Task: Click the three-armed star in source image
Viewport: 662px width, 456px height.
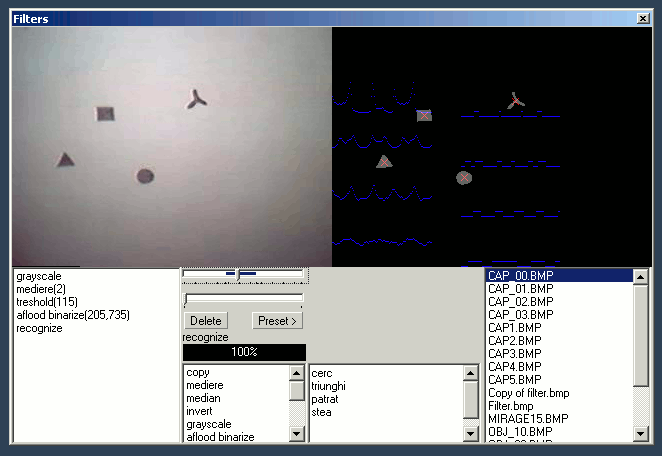Action: pyautogui.click(x=196, y=100)
